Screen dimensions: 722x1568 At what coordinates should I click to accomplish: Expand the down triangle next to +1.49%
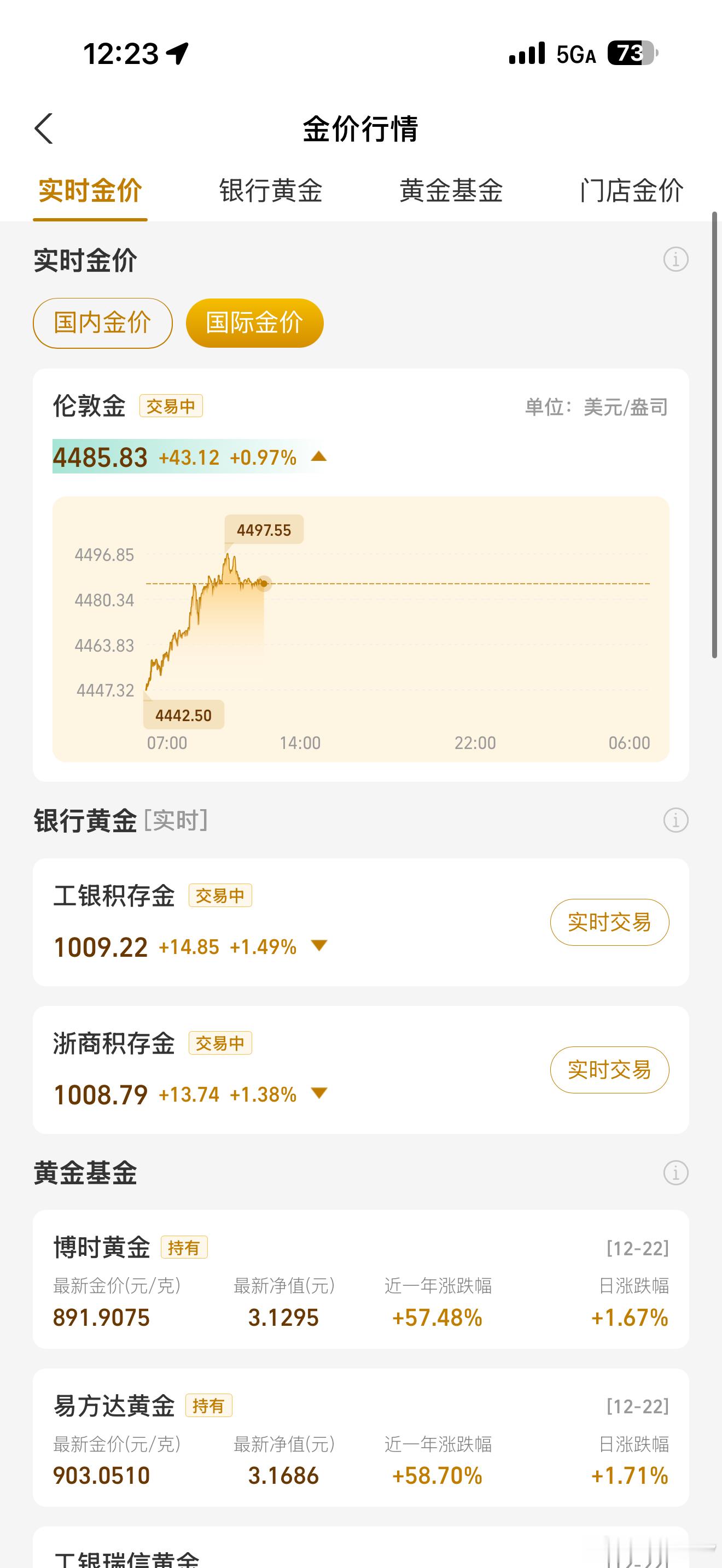coord(319,945)
